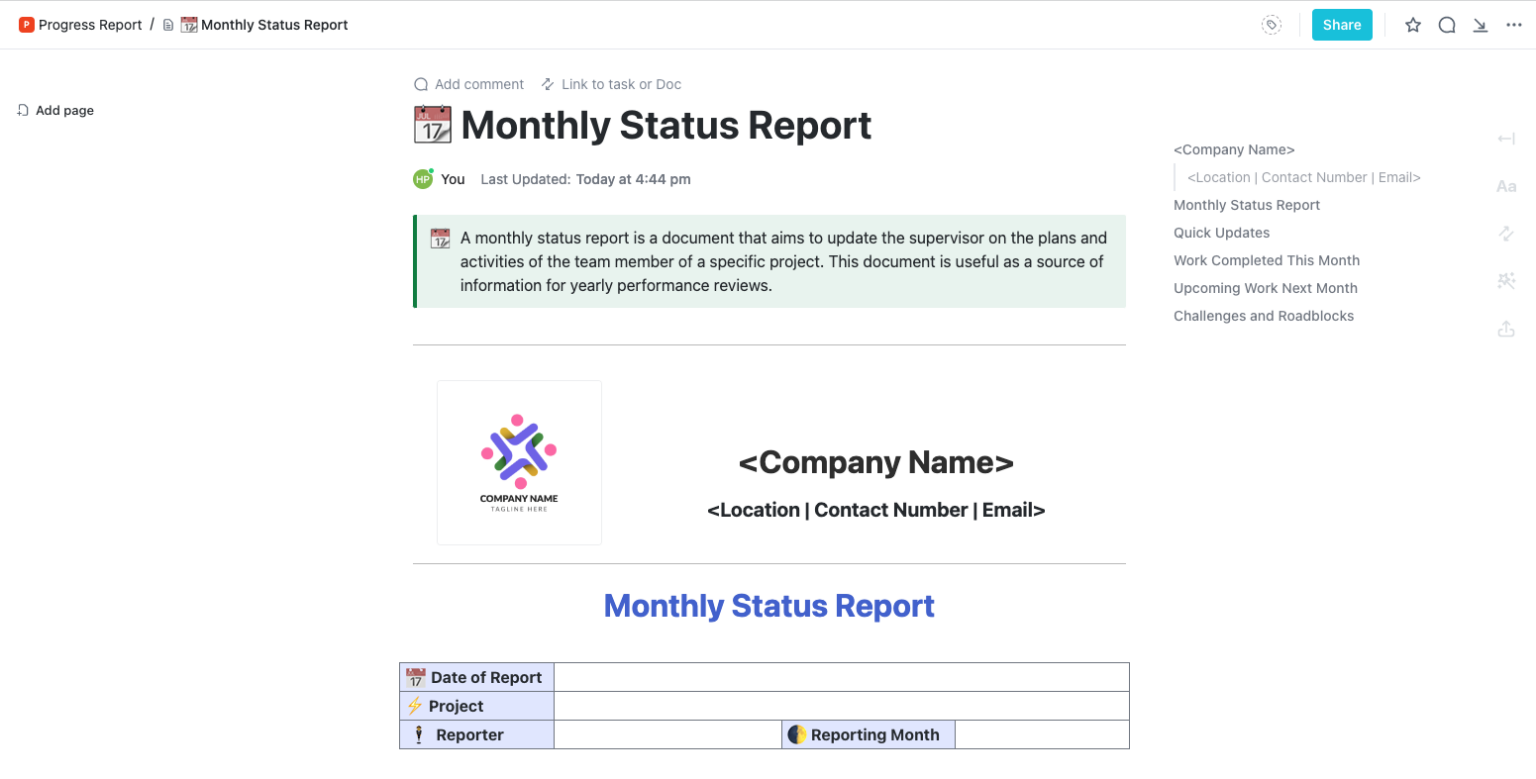This screenshot has height=779, width=1536.
Task: Click the export icon below the AI wand
Action: point(1507,328)
